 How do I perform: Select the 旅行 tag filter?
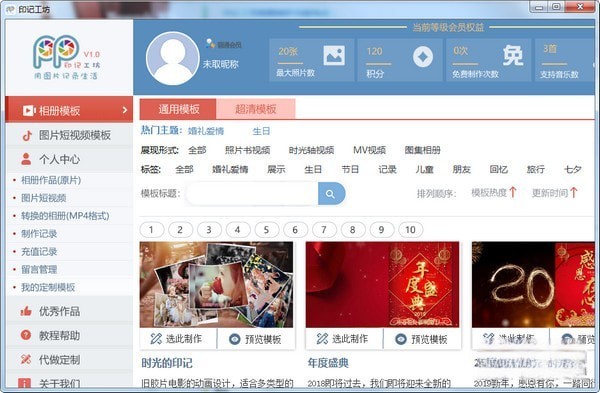click(535, 169)
